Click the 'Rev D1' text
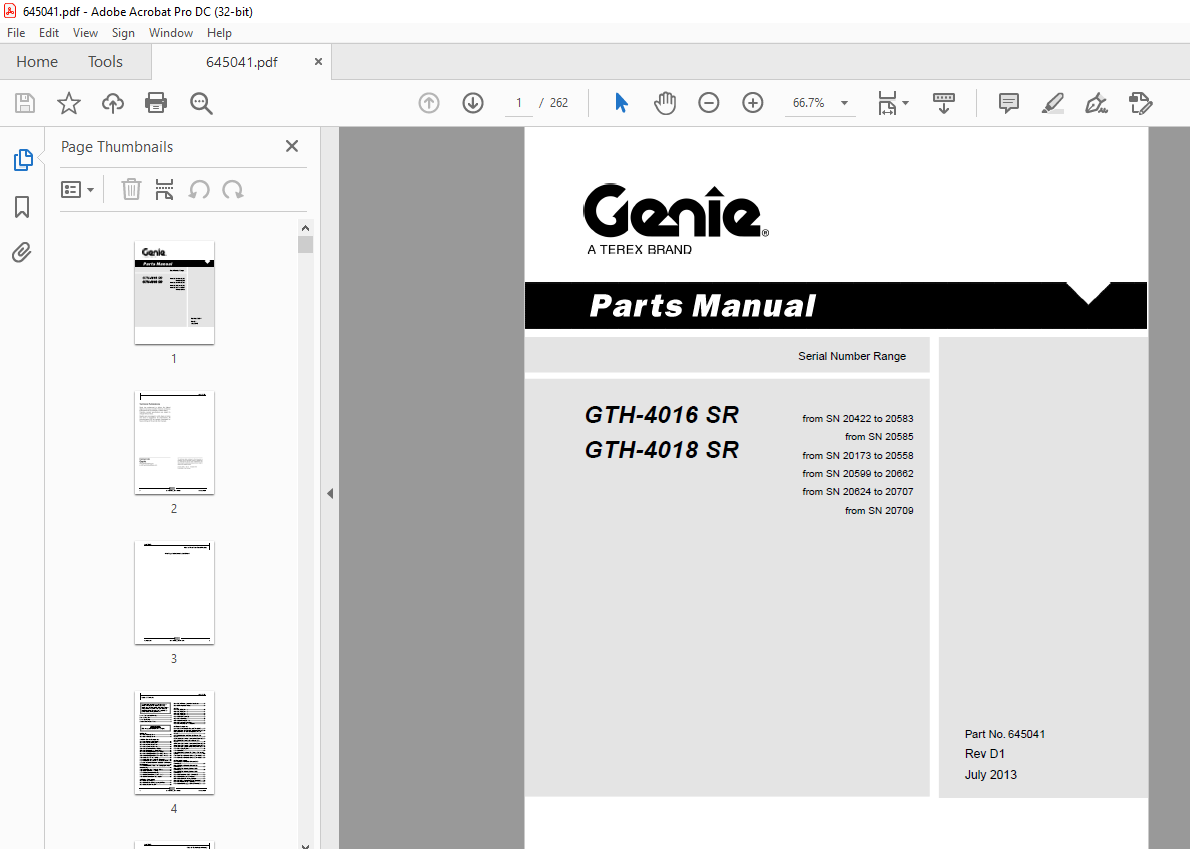Screen dimensions: 1190x849 (984, 754)
